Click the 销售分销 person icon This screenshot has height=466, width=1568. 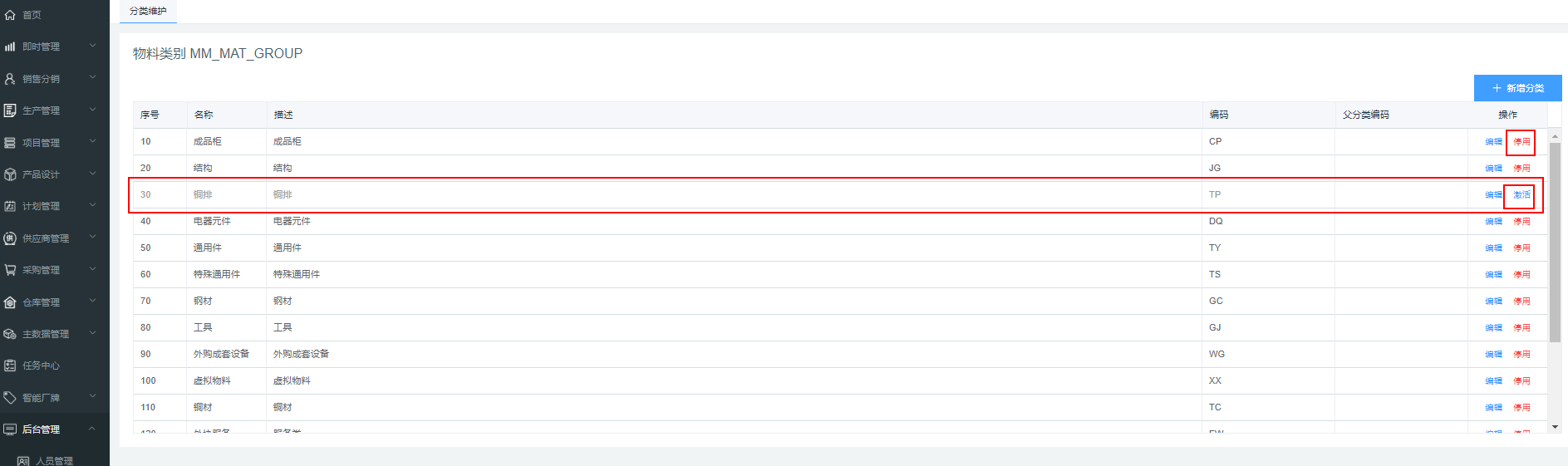click(x=10, y=79)
